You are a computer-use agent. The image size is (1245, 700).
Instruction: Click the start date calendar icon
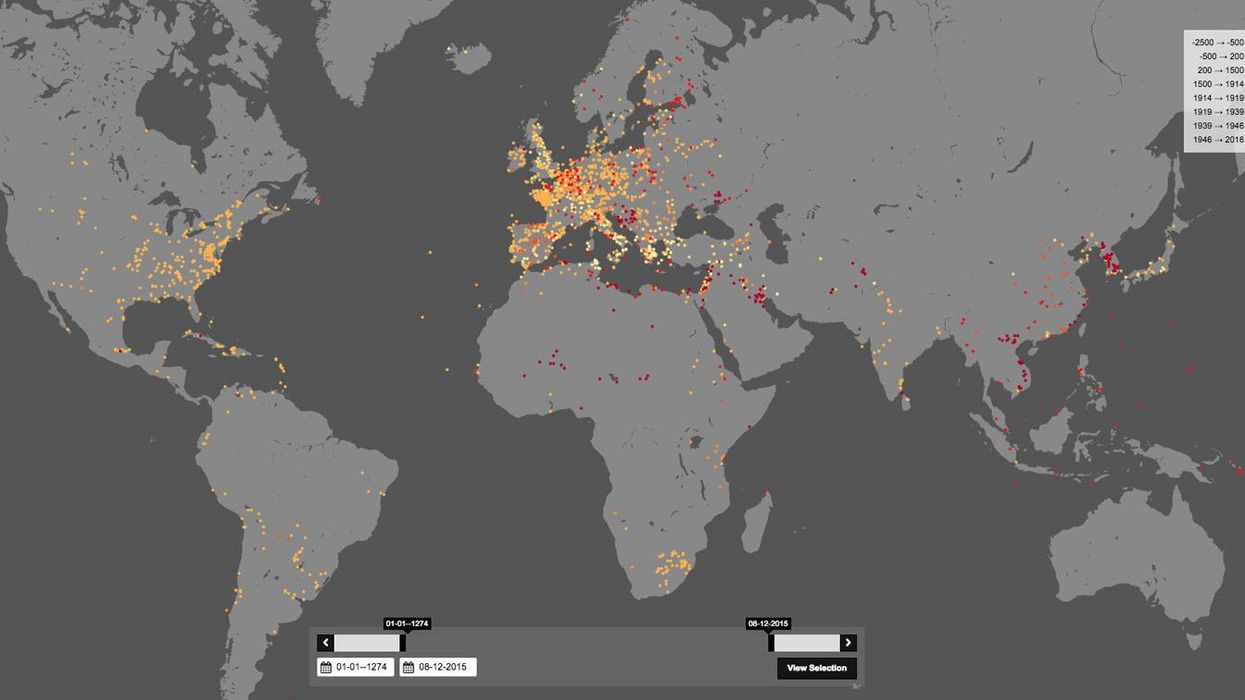(326, 666)
